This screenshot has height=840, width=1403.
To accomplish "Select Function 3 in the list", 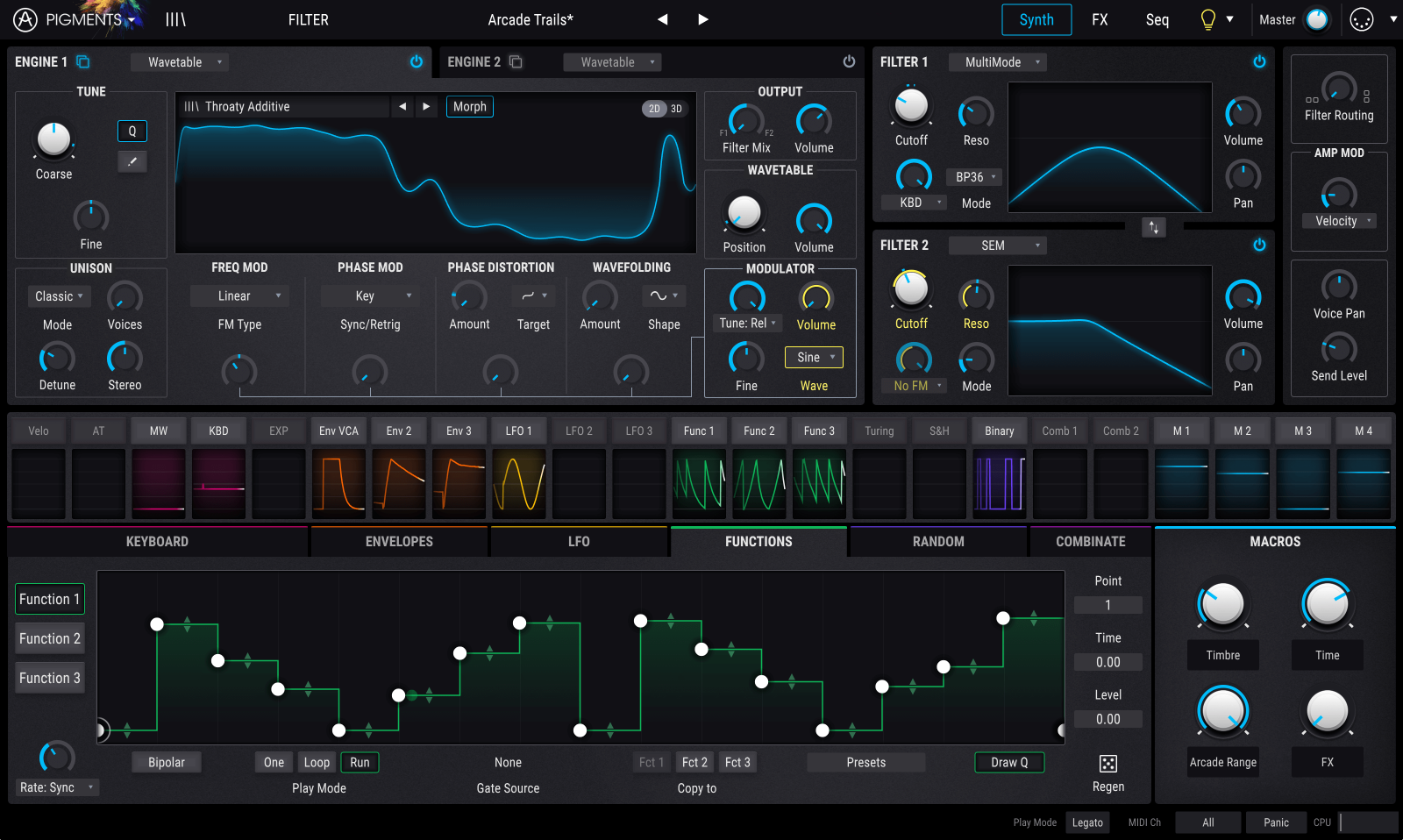I will (x=50, y=678).
